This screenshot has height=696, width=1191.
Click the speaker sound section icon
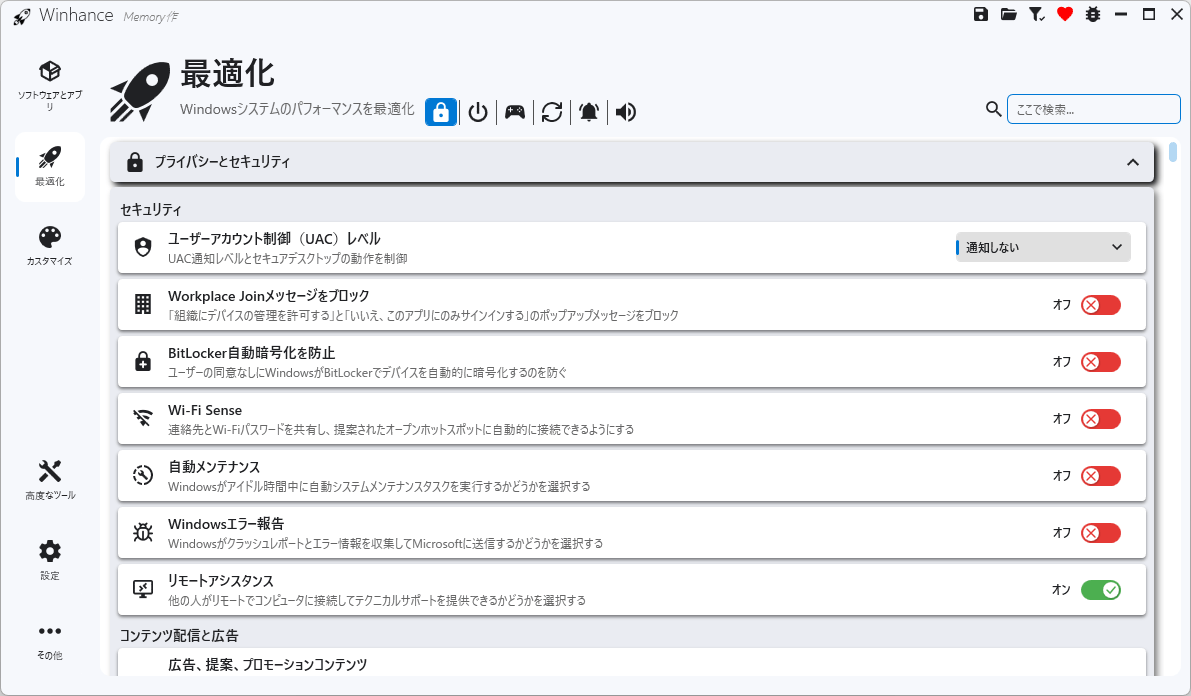pyautogui.click(x=626, y=112)
